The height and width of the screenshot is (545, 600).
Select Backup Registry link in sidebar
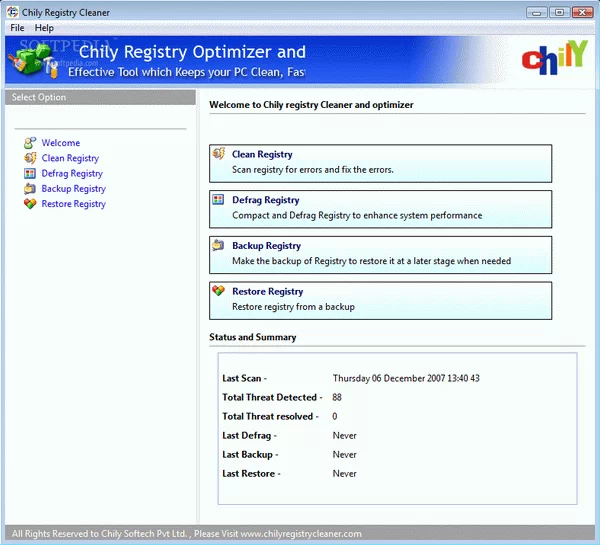coord(73,189)
